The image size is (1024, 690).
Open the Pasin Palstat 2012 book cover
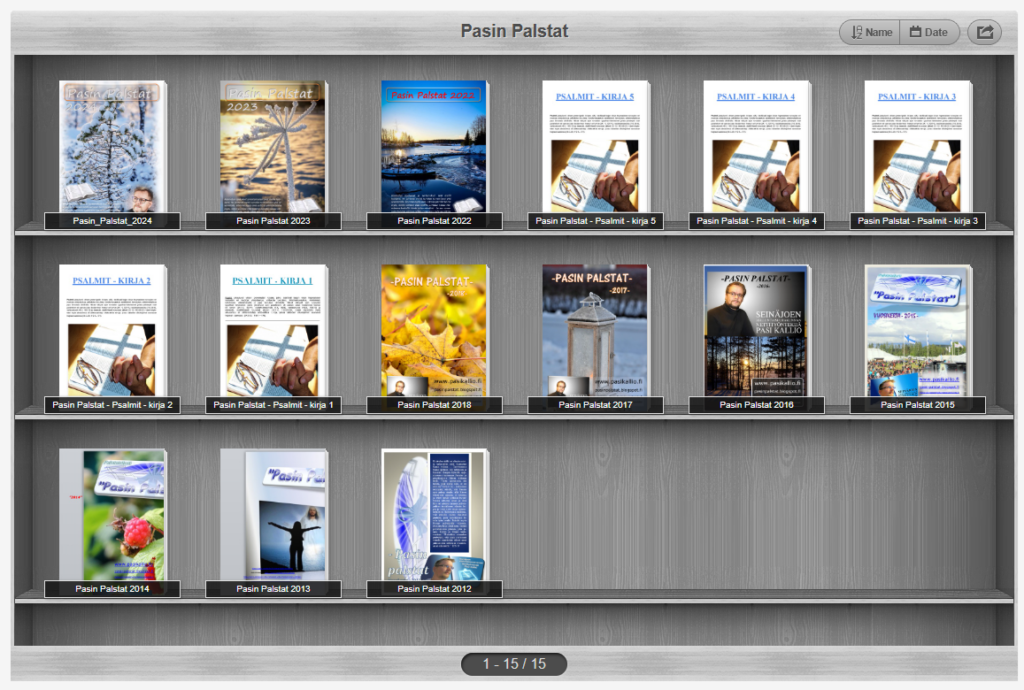pos(434,514)
